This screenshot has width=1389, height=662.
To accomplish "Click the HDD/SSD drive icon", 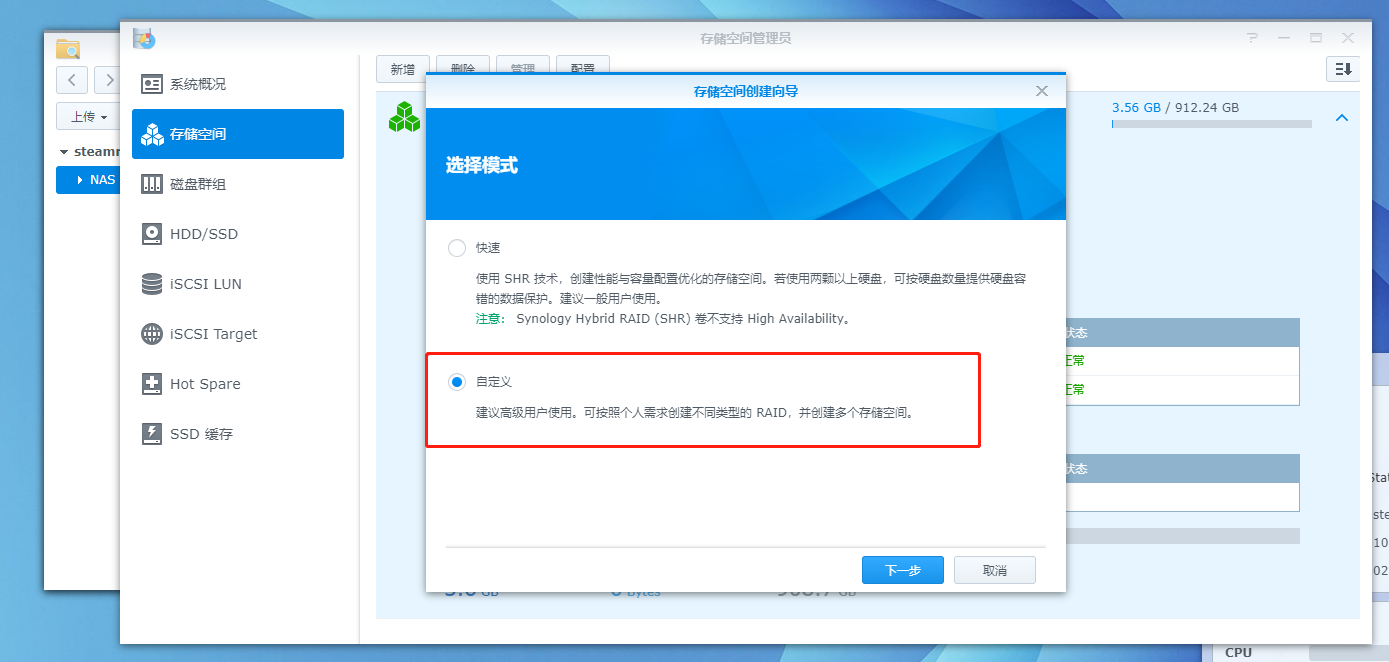I will pos(152,234).
